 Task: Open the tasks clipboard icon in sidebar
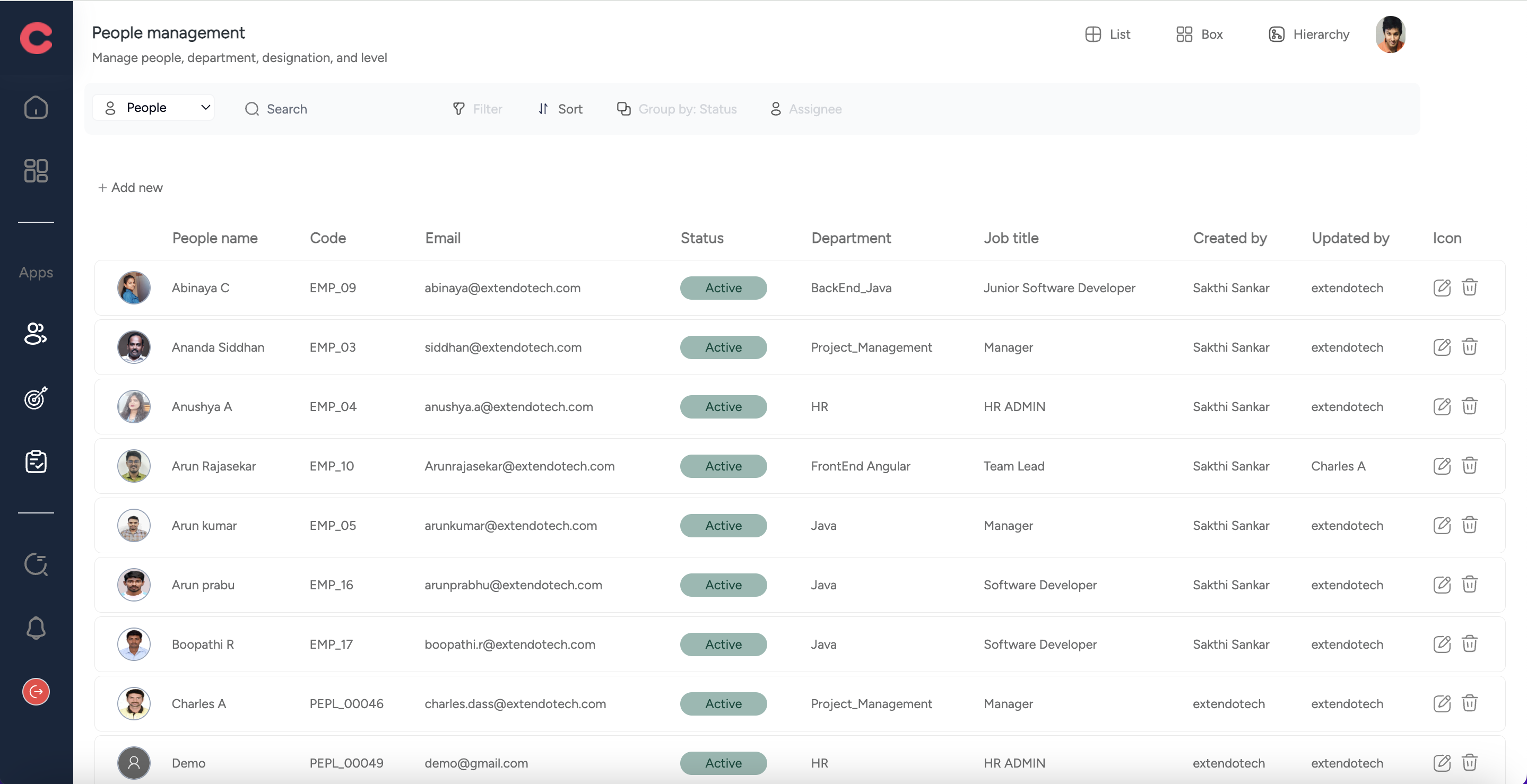point(36,461)
